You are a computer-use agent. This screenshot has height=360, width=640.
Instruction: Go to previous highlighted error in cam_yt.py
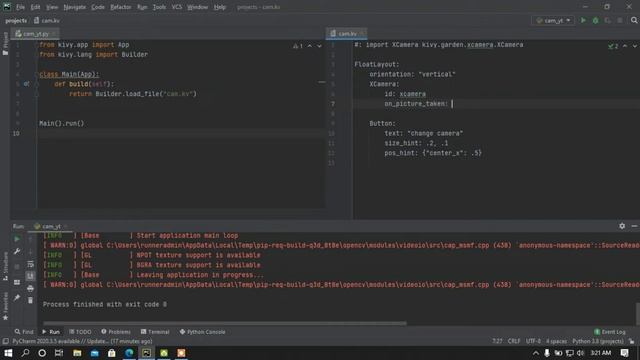coord(309,46)
